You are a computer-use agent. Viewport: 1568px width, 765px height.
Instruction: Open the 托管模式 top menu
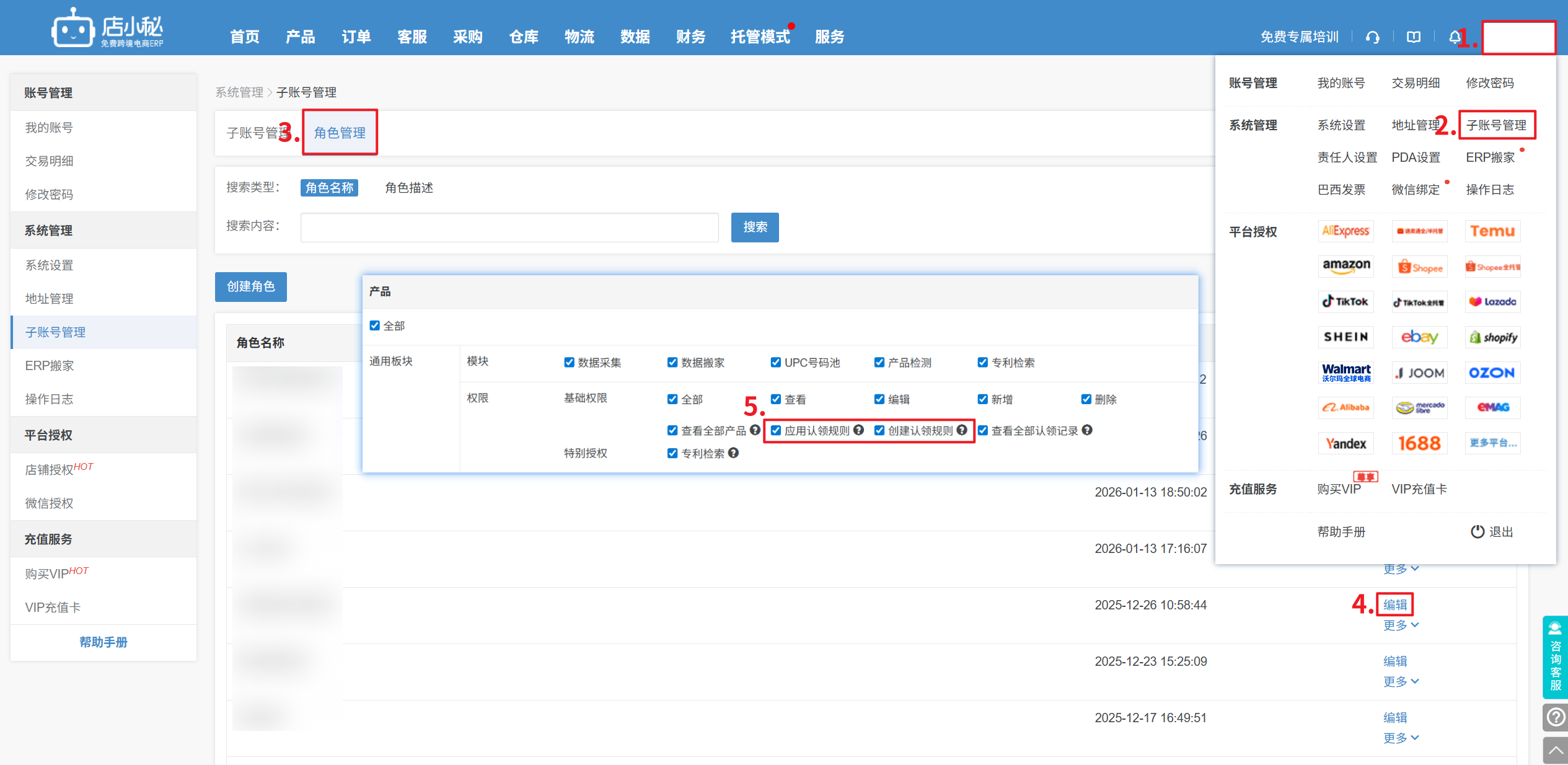[760, 37]
